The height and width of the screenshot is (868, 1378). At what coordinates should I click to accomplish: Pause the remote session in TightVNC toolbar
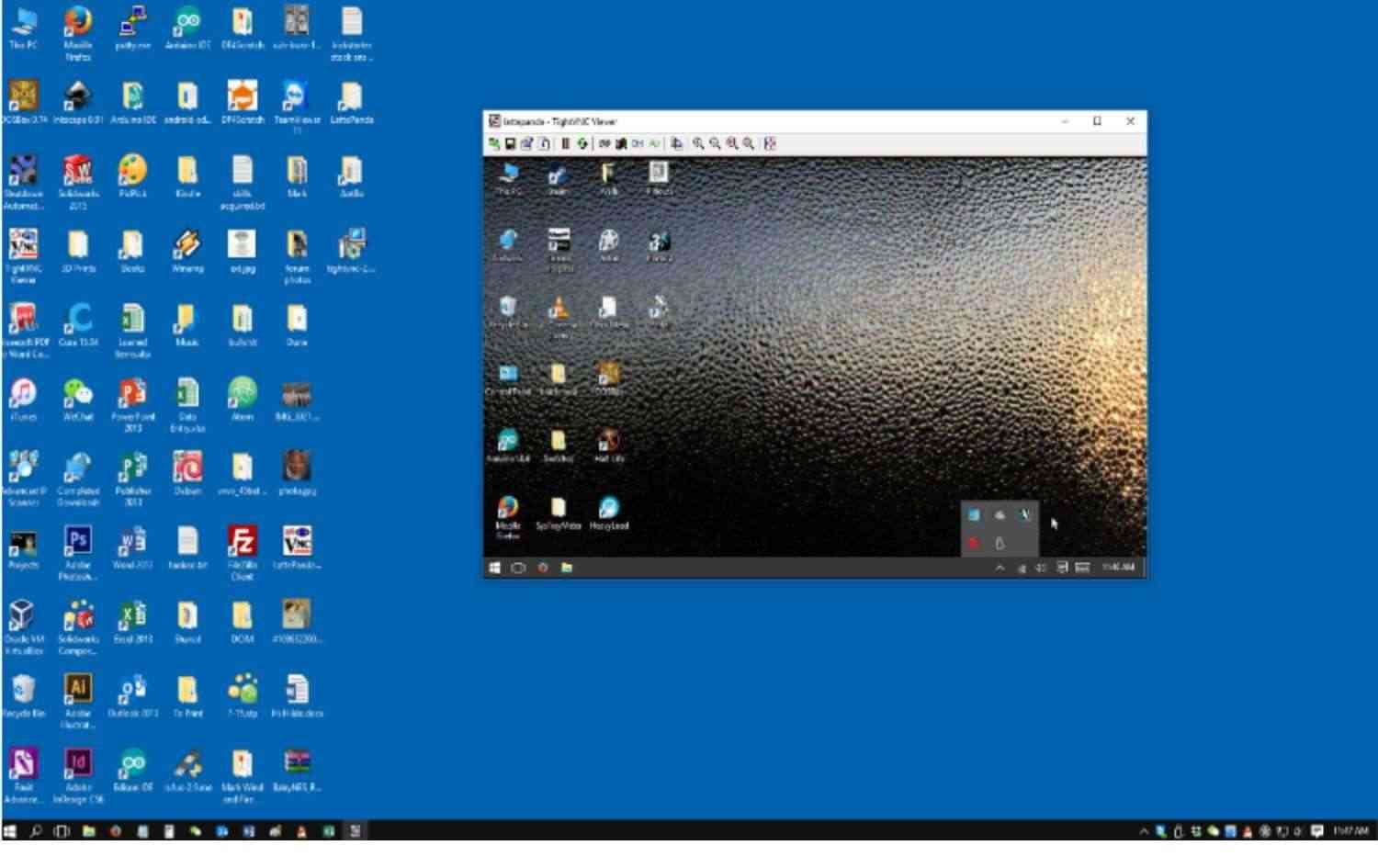click(565, 144)
